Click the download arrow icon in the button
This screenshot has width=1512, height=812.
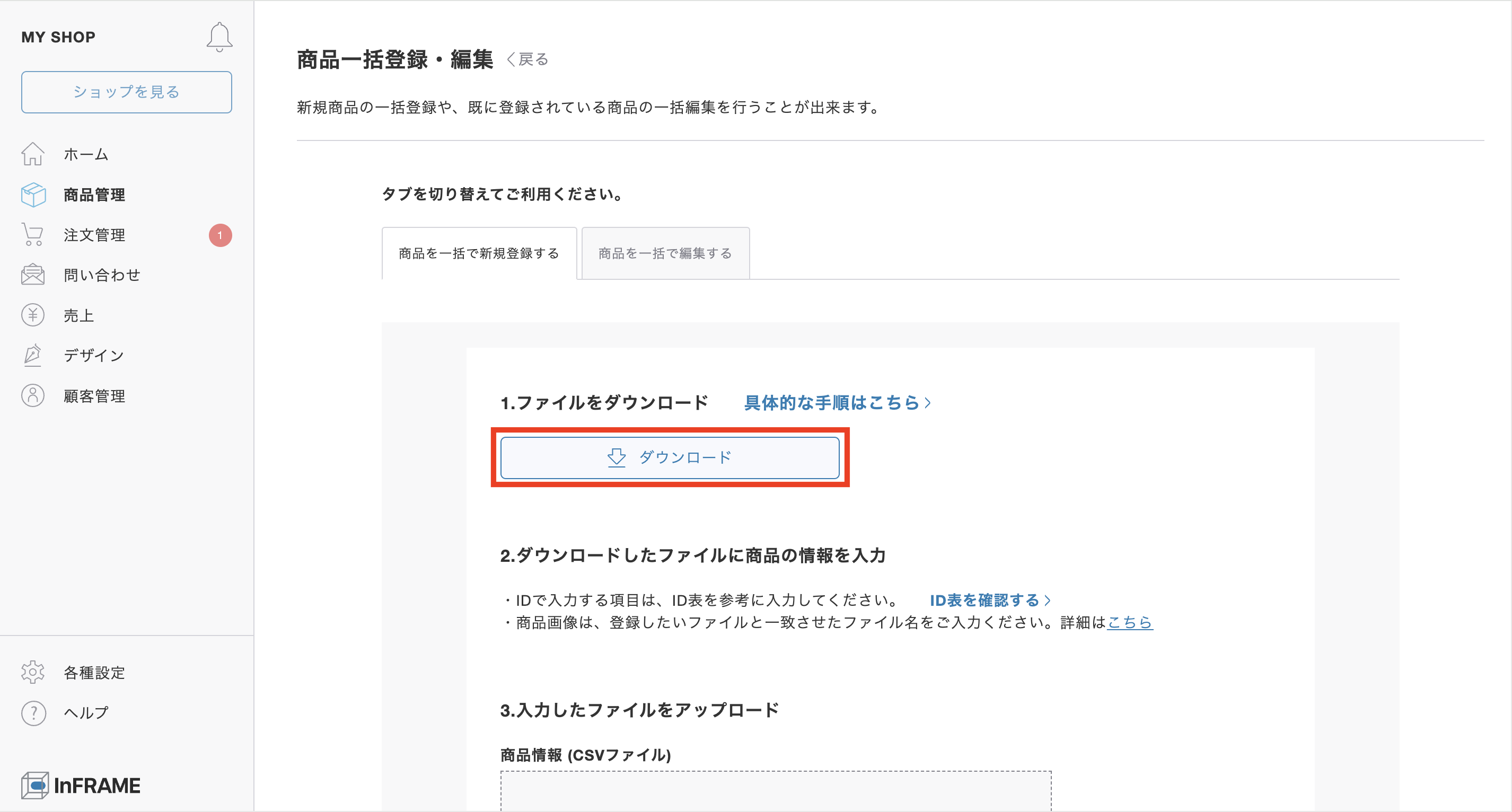(x=616, y=457)
